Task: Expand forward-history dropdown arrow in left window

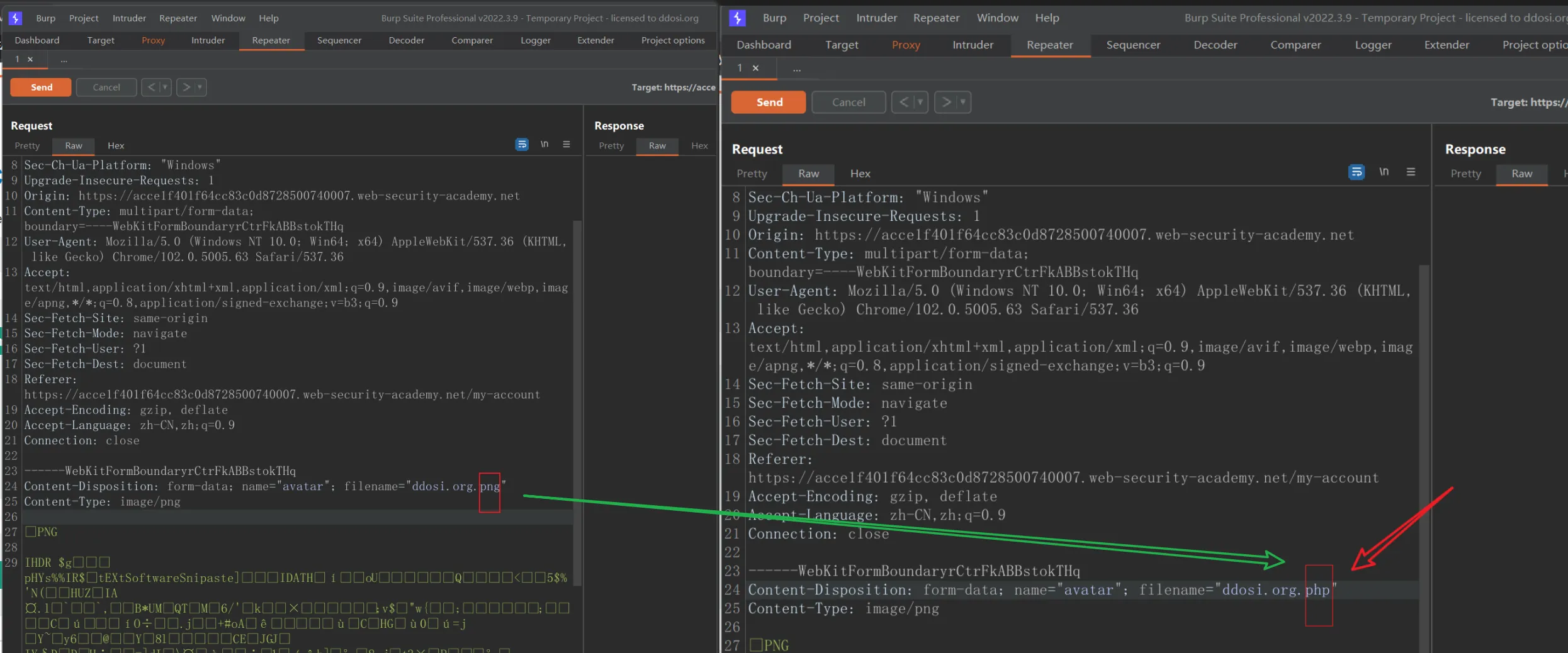Action: coord(200,87)
